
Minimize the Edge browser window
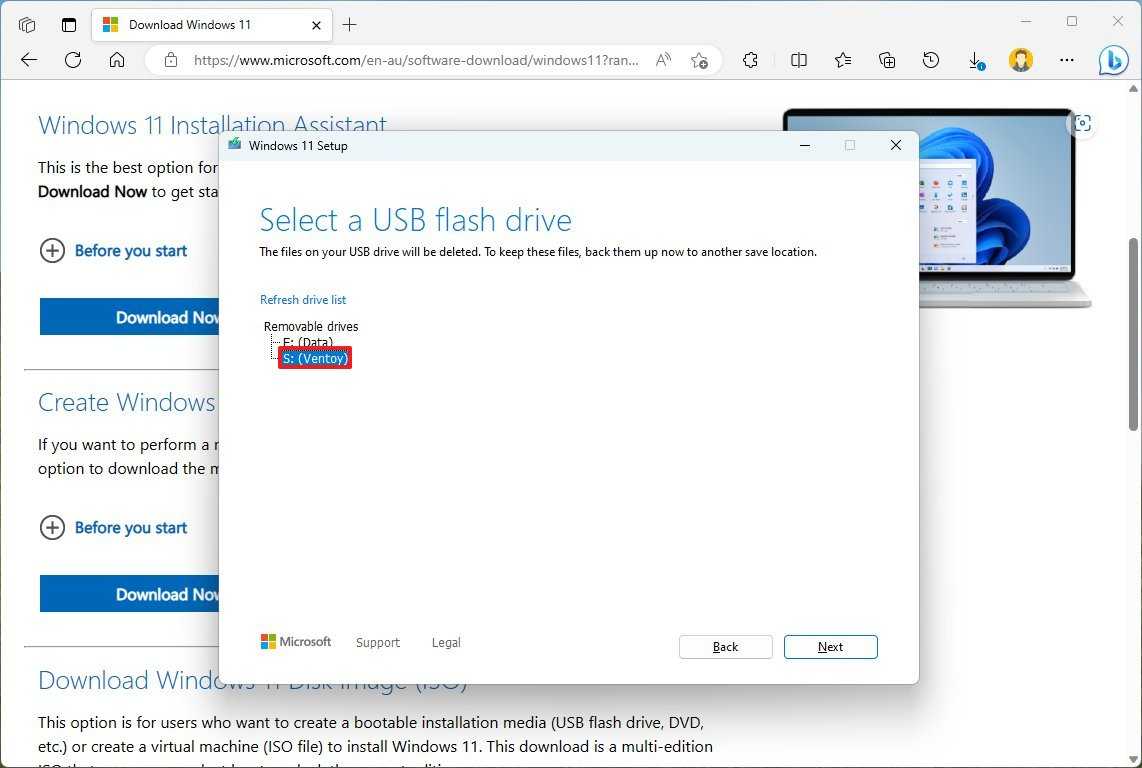click(1026, 22)
